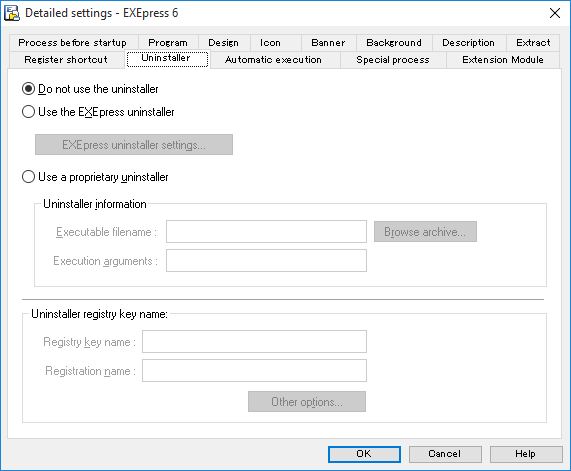
Task: Open Help for this dialog
Action: click(526, 454)
